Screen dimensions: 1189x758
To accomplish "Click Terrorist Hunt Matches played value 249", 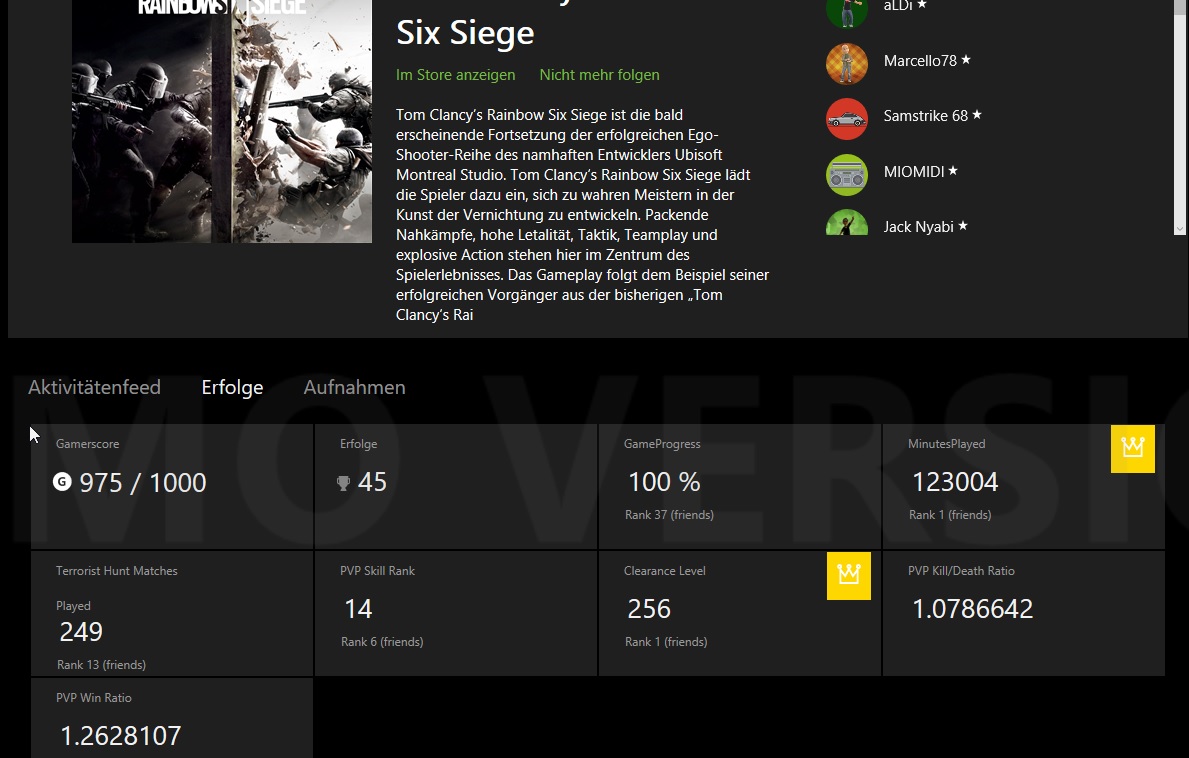I will tap(81, 632).
